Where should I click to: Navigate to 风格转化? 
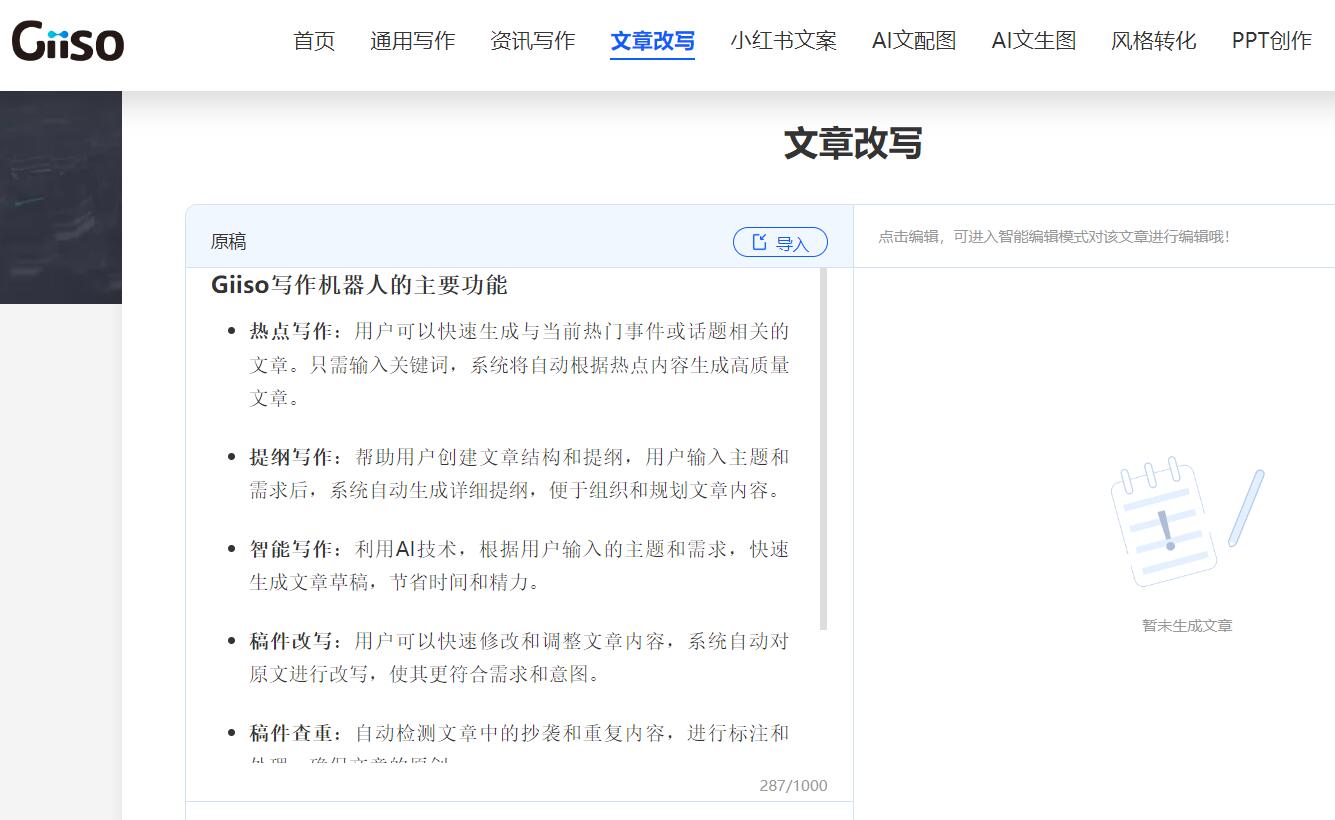point(1153,41)
